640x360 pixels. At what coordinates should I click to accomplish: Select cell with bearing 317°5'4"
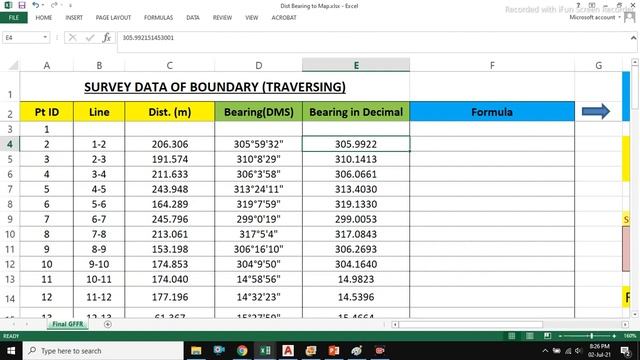258,234
